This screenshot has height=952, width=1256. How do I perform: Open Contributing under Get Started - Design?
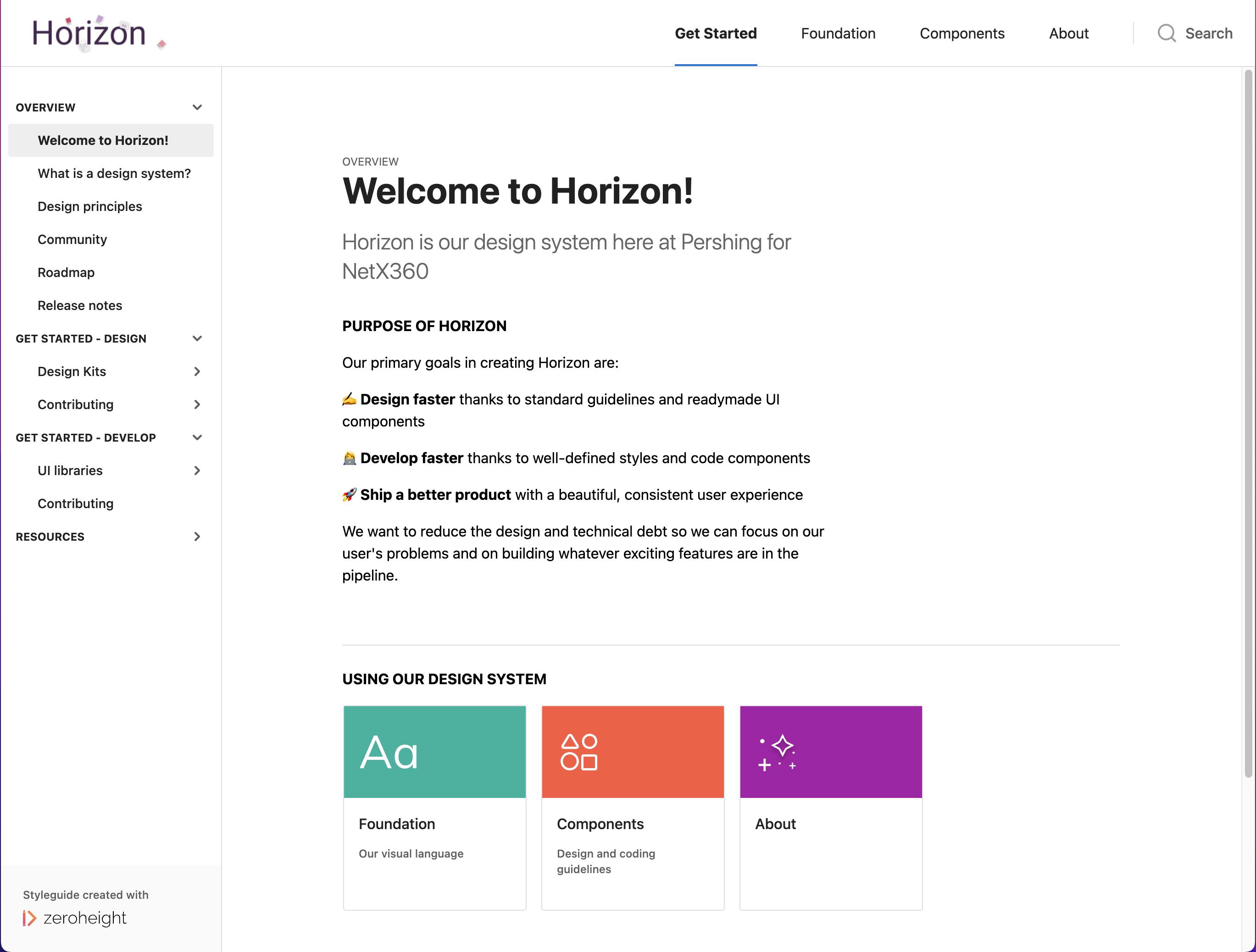(x=76, y=404)
